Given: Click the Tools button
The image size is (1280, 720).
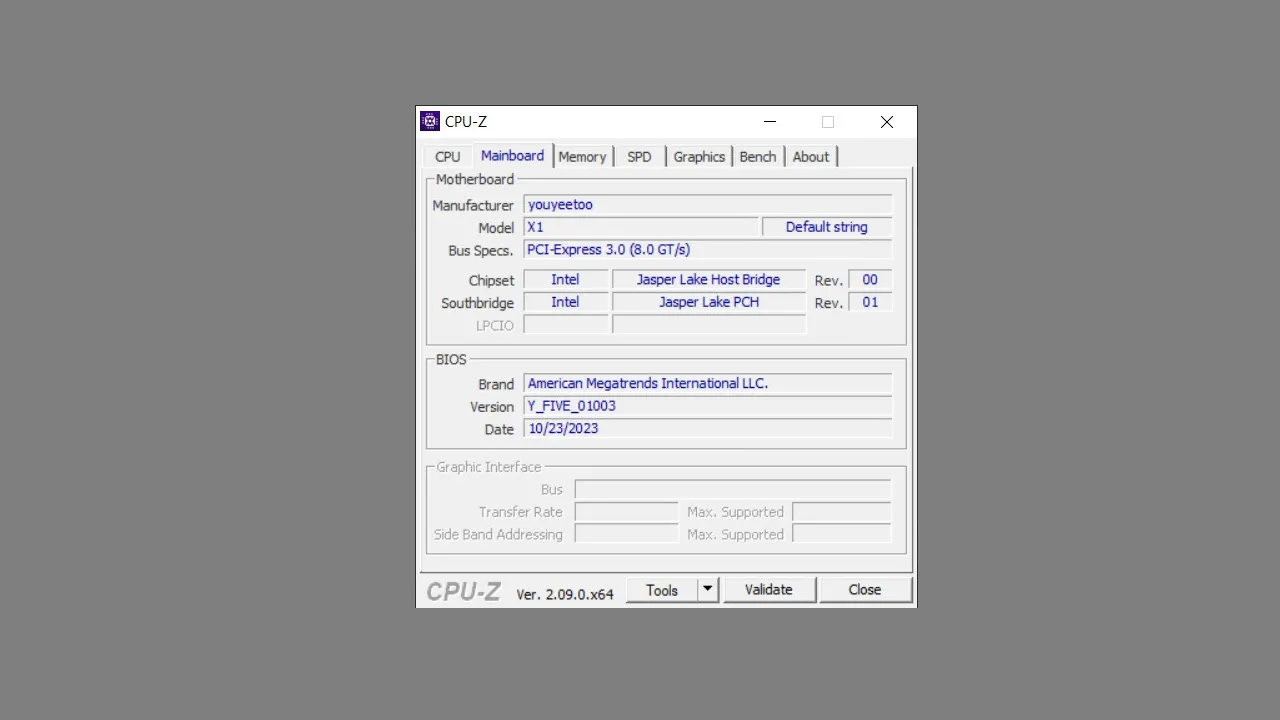Looking at the screenshot, I should (x=662, y=589).
